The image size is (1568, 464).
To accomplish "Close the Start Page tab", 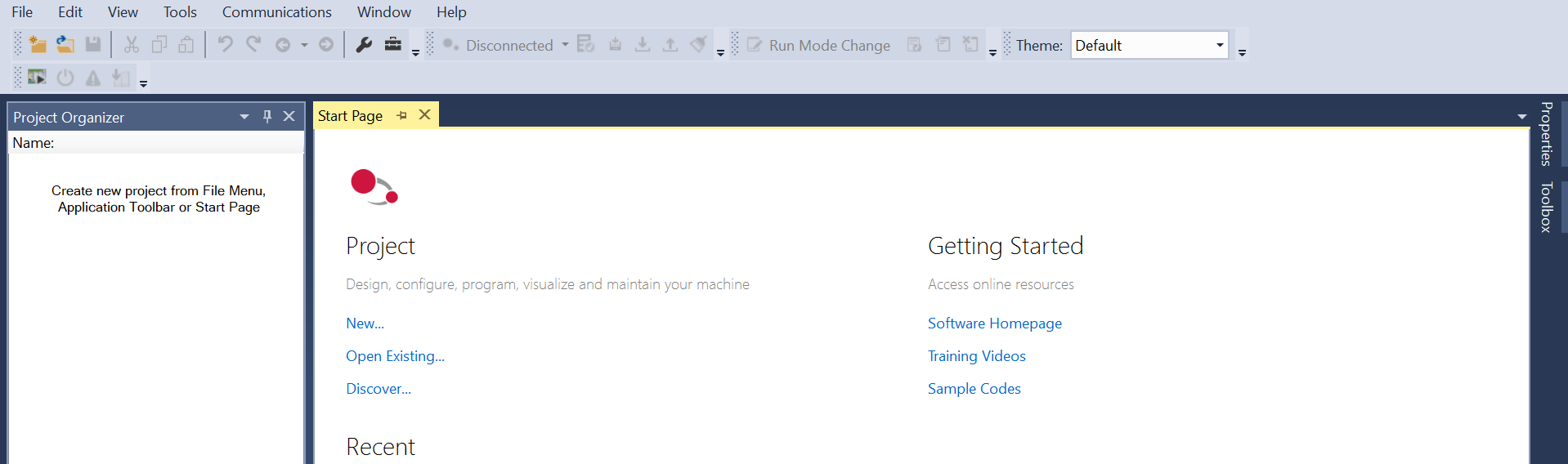I will coord(424,115).
